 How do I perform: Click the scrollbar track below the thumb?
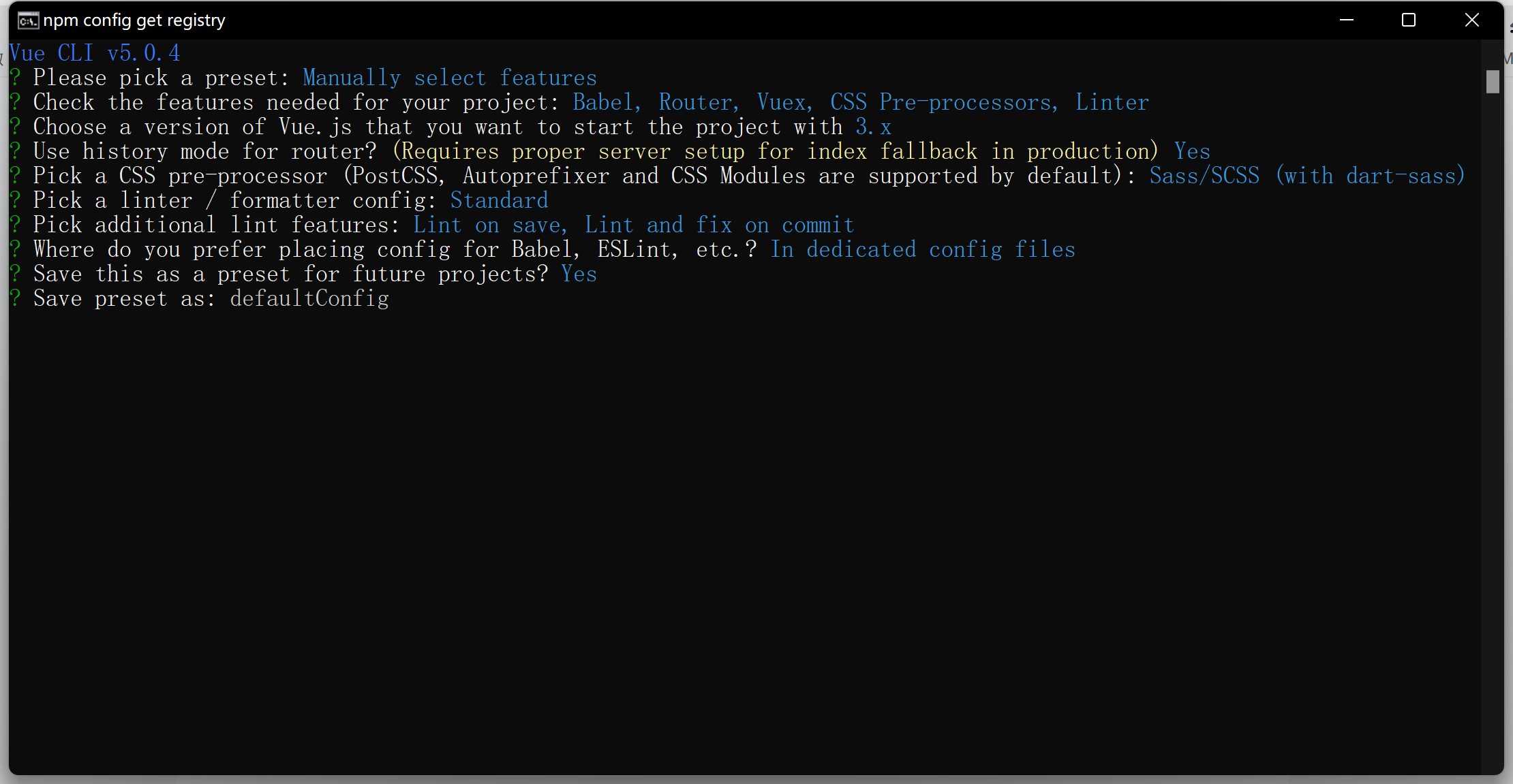tap(1493, 409)
